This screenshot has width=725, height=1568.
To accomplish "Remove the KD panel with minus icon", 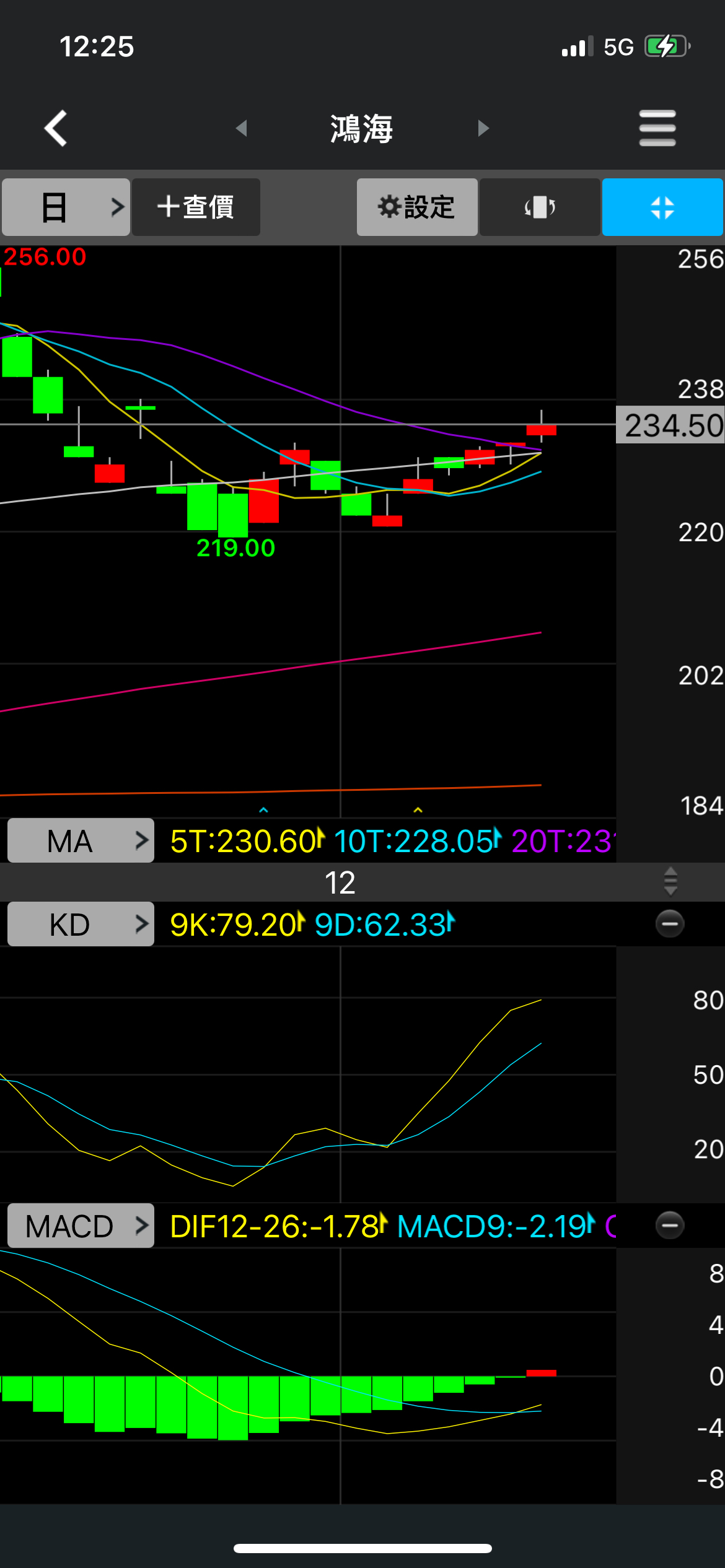I will click(x=670, y=924).
